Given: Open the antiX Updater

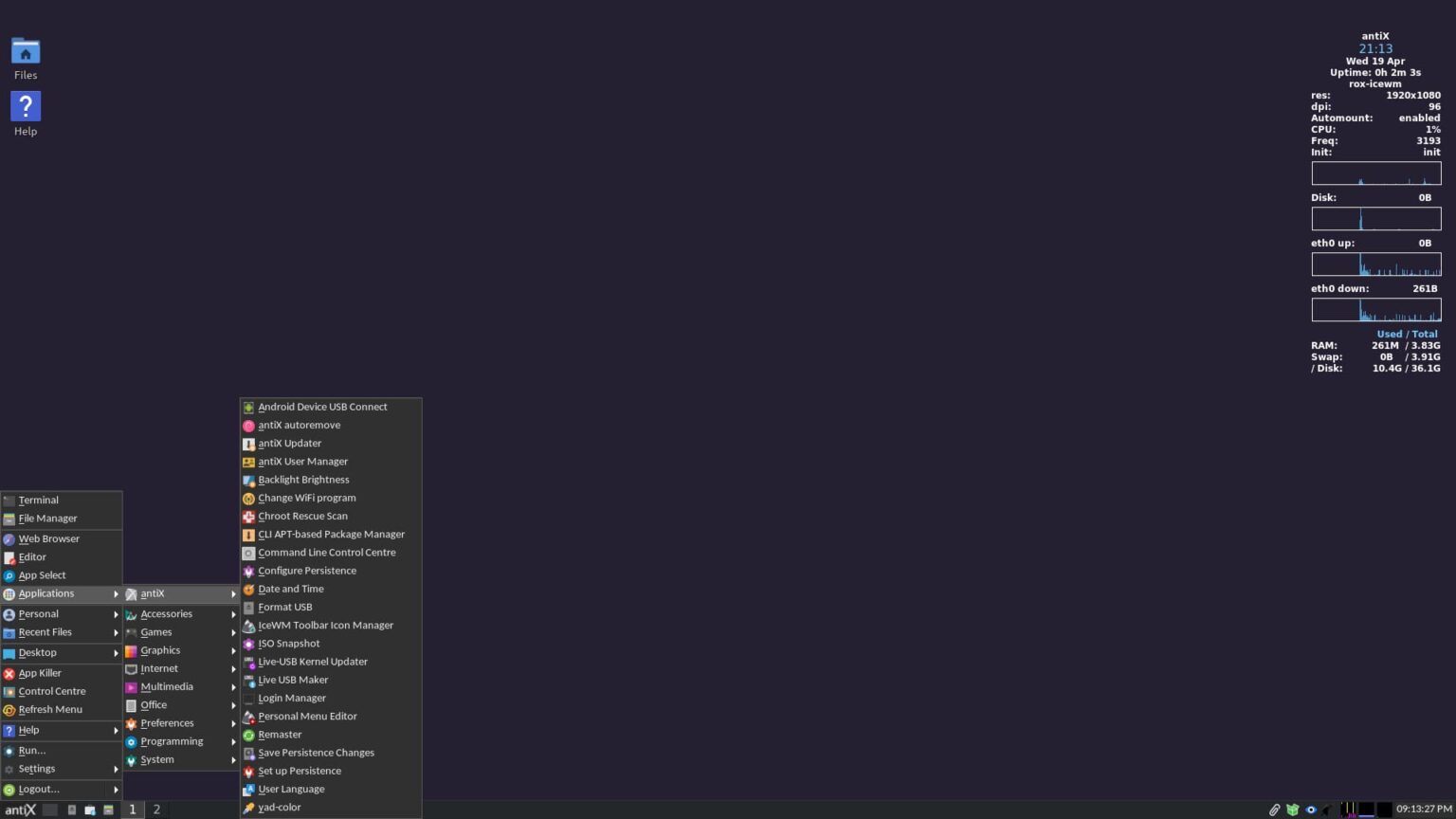Looking at the screenshot, I should [289, 443].
